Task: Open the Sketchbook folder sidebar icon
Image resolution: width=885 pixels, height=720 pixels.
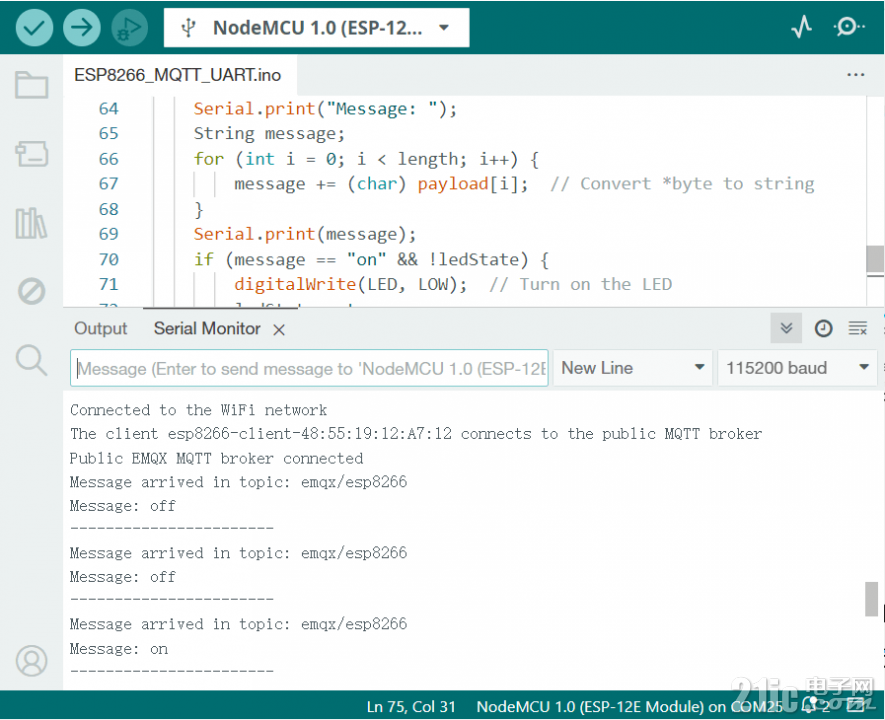Action: tap(32, 85)
